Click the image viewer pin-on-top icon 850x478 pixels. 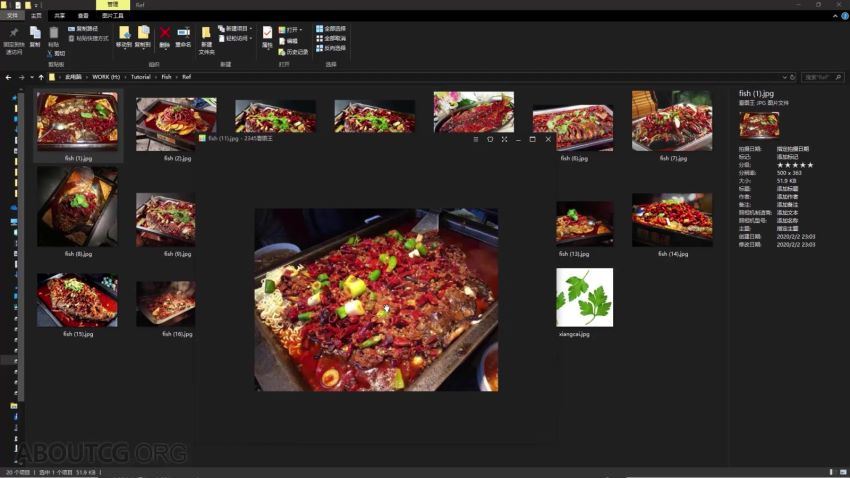pos(490,139)
